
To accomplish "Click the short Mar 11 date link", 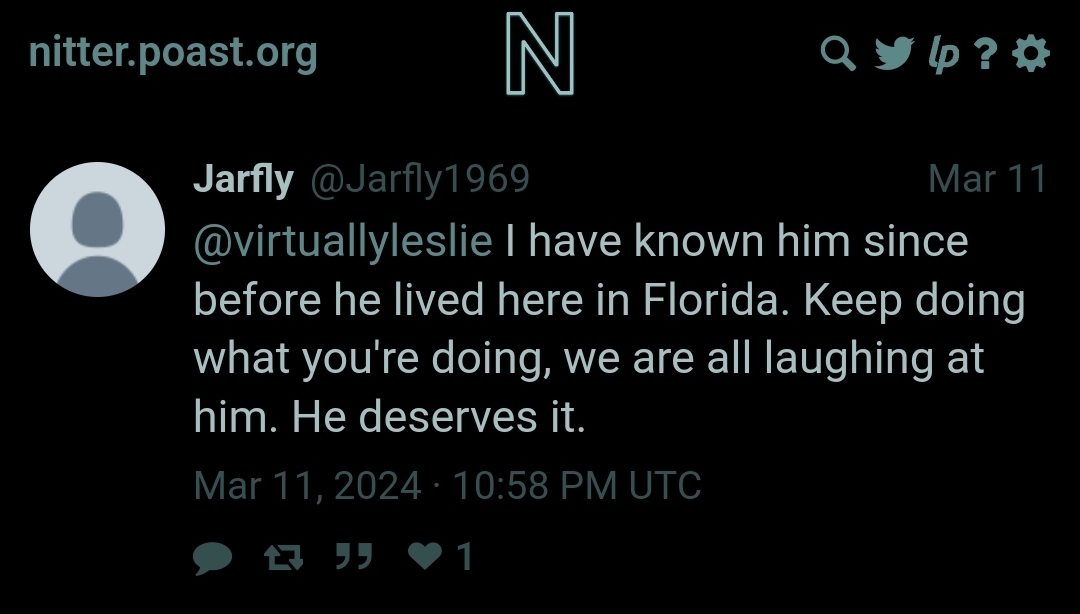I will (x=988, y=179).
